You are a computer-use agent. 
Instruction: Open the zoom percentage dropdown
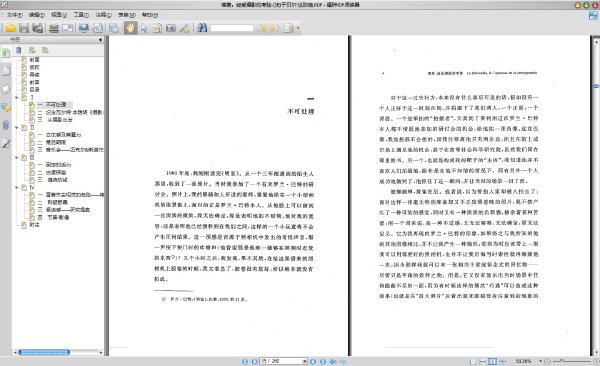[x=540, y=361]
